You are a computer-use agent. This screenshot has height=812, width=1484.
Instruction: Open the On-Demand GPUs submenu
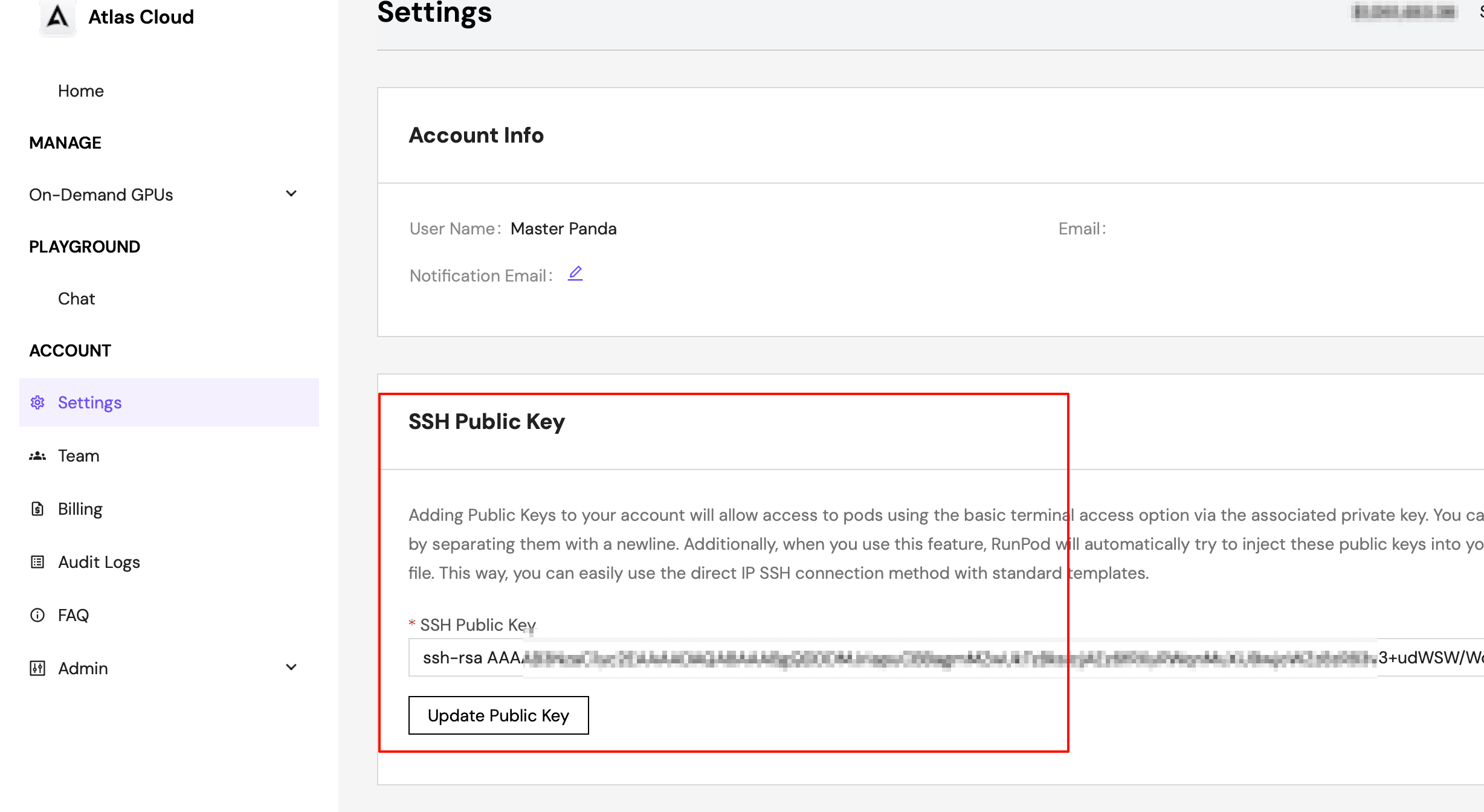tap(101, 195)
